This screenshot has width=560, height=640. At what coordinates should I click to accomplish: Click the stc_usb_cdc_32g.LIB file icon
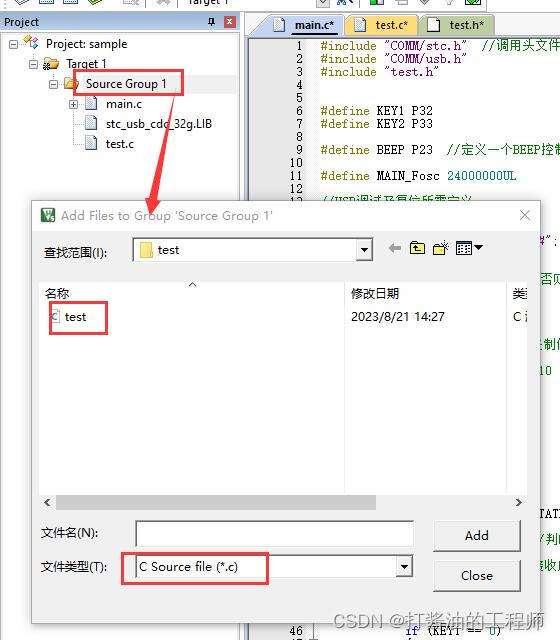pos(91,123)
